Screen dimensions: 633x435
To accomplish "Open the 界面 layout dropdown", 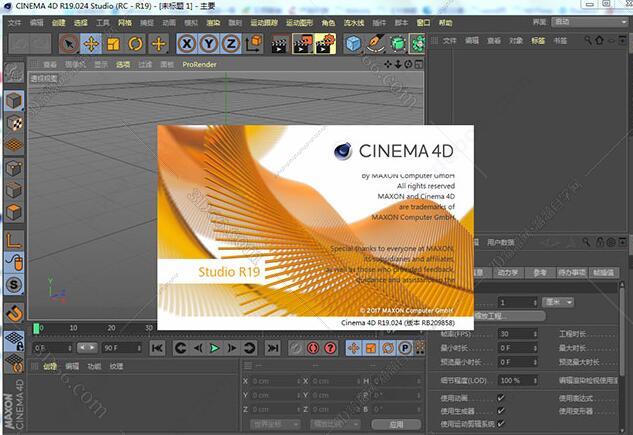I will 591,22.
